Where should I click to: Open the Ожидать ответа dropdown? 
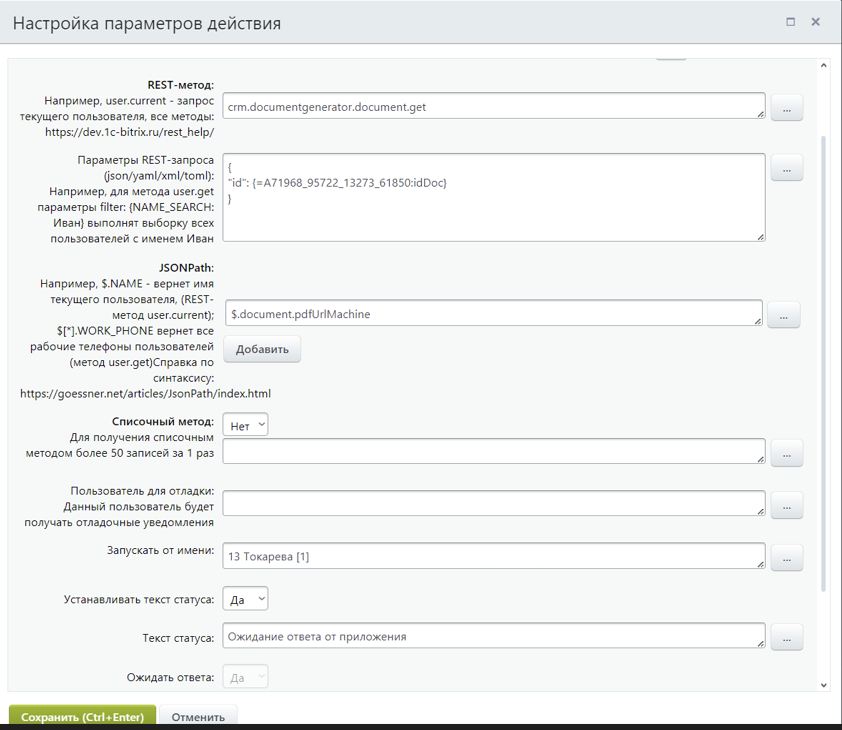[245, 677]
